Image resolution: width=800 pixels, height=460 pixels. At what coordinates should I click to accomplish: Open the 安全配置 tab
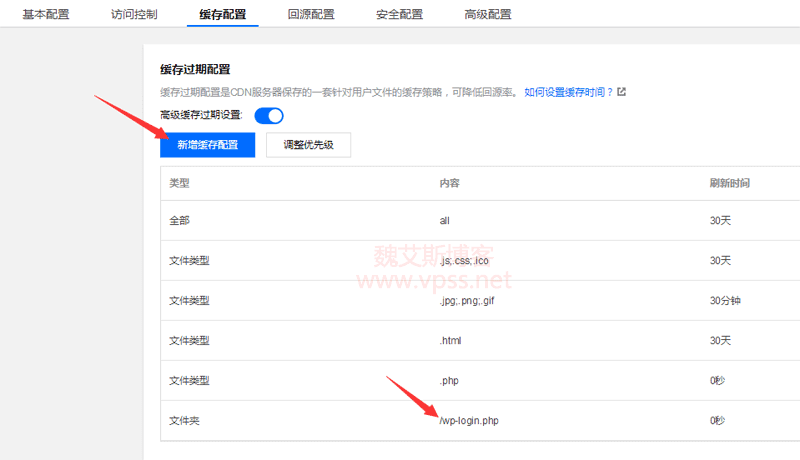pos(399,14)
